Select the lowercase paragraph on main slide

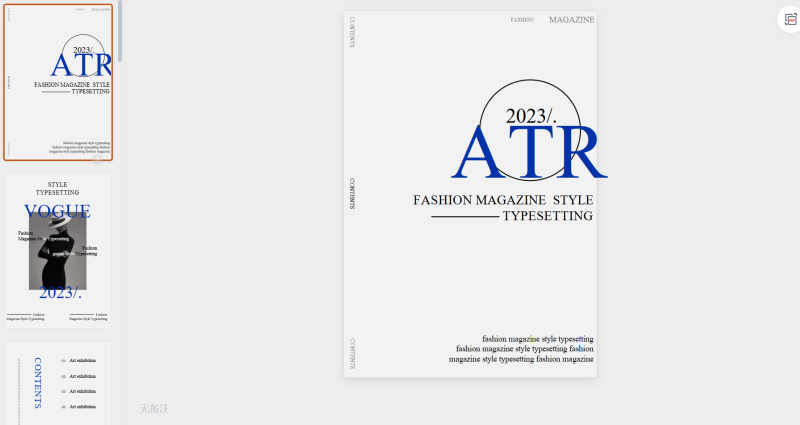(521, 349)
